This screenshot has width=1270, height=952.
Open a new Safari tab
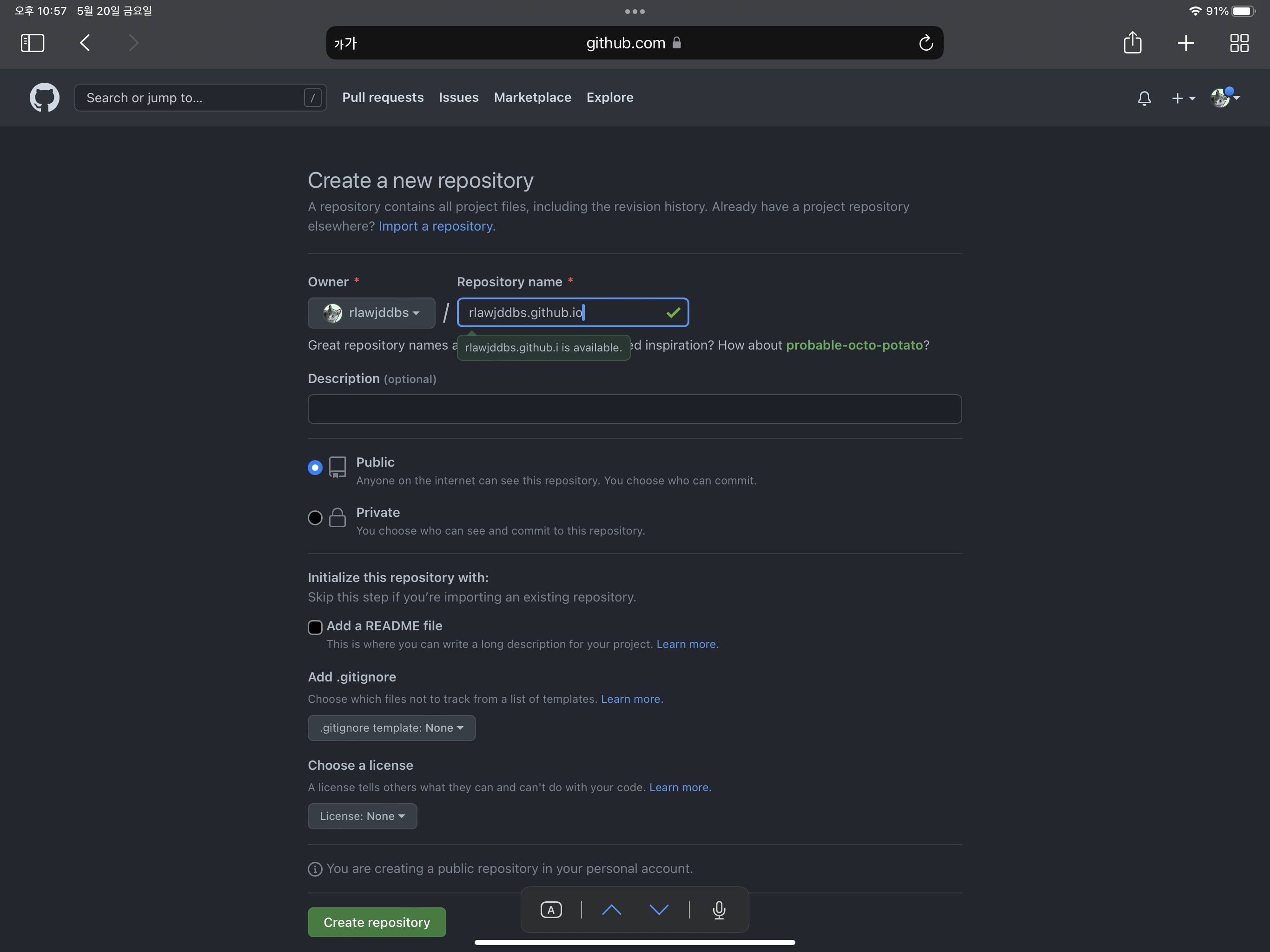click(x=1185, y=42)
